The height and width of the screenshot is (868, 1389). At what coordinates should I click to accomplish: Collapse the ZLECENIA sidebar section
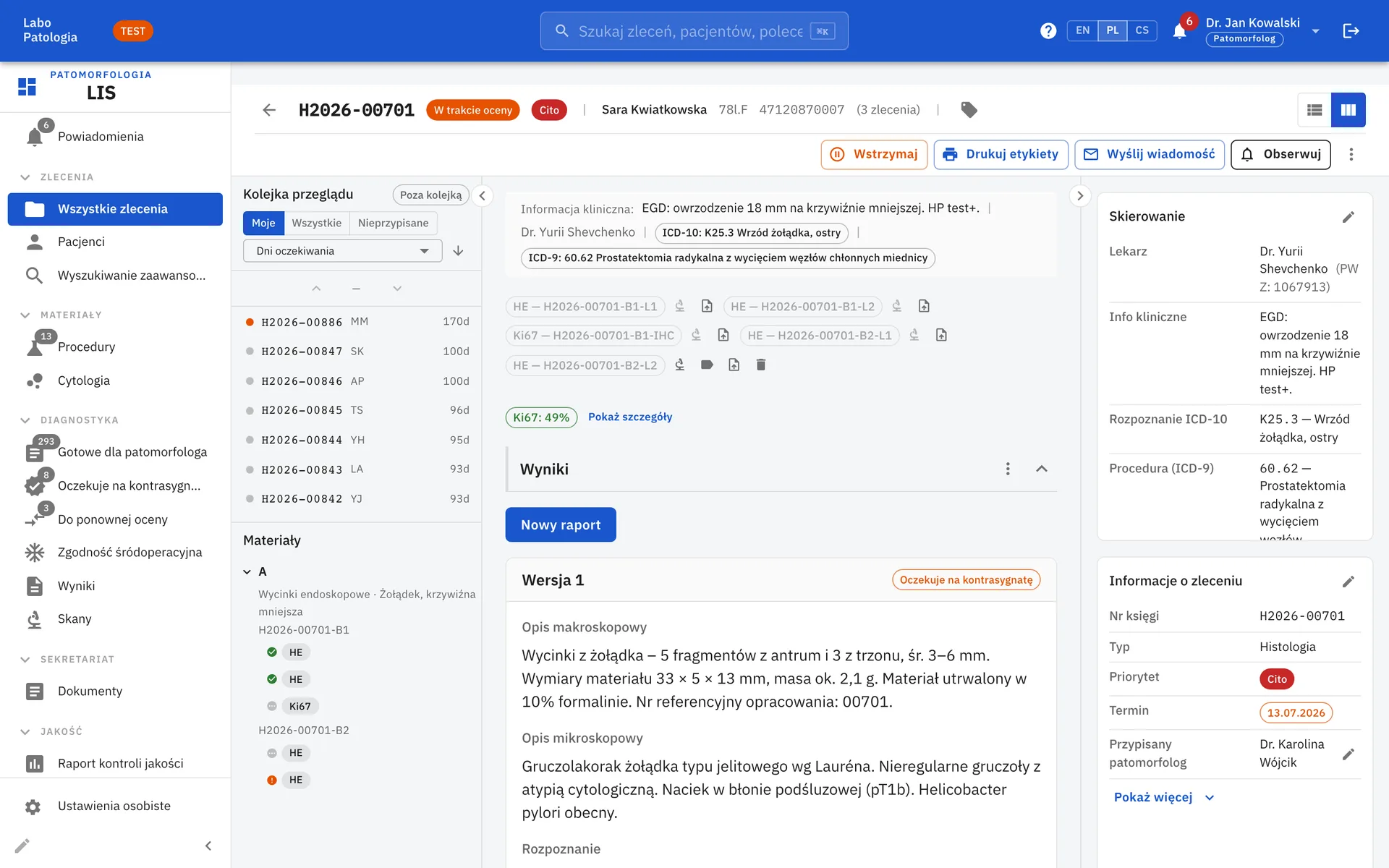25,177
